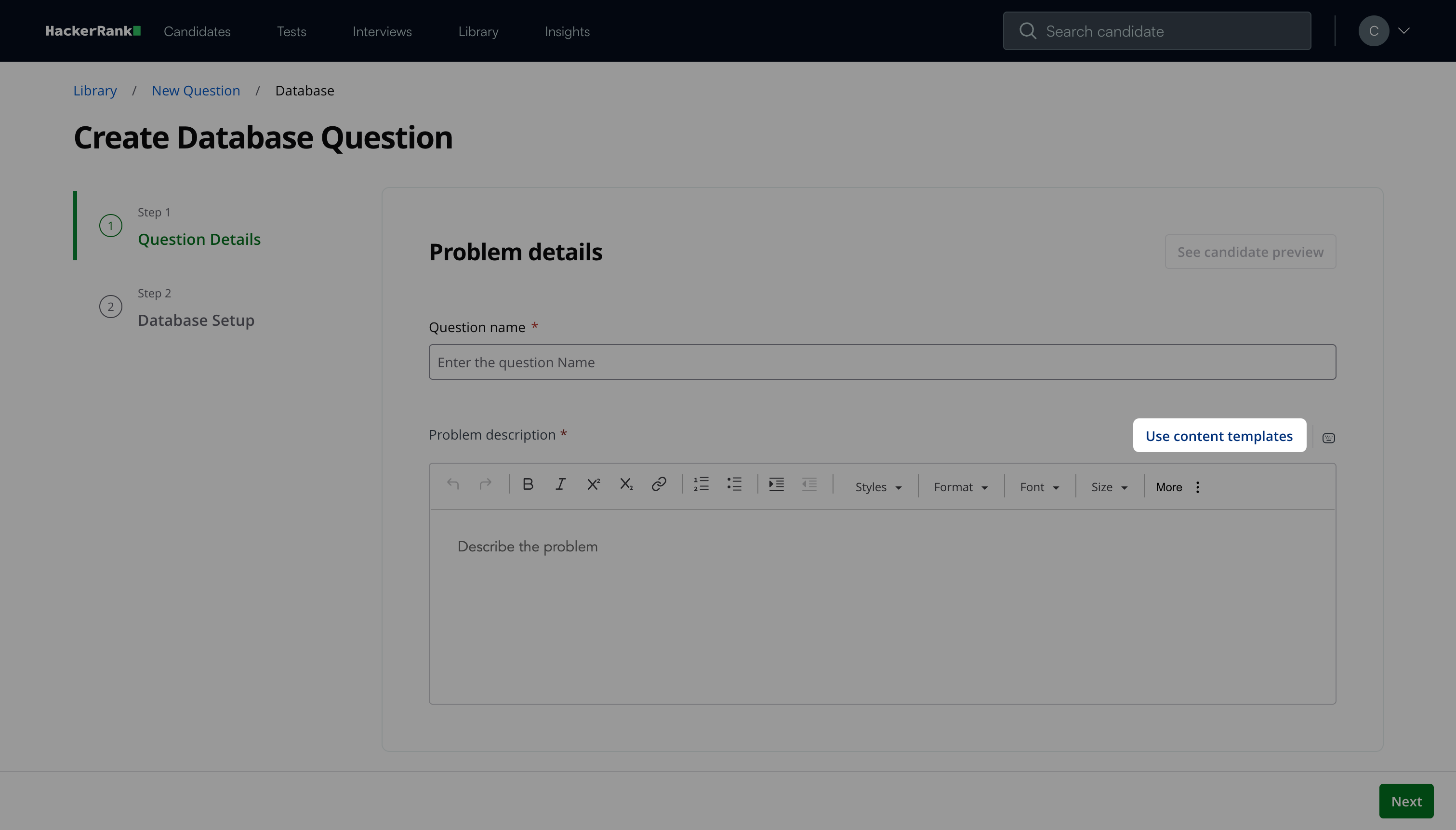The image size is (1456, 830).
Task: Click the subscript icon
Action: tap(626, 484)
